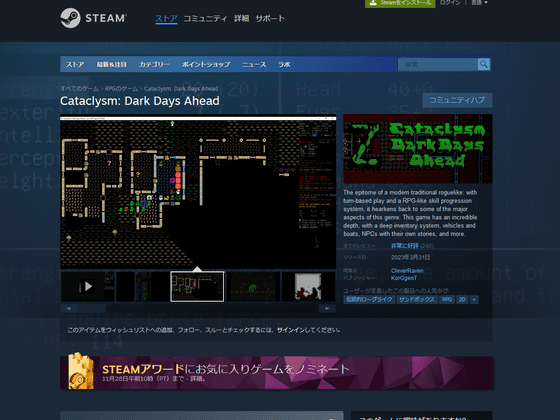Click the magnifier search button
The image size is (560, 420).
tap(484, 64)
